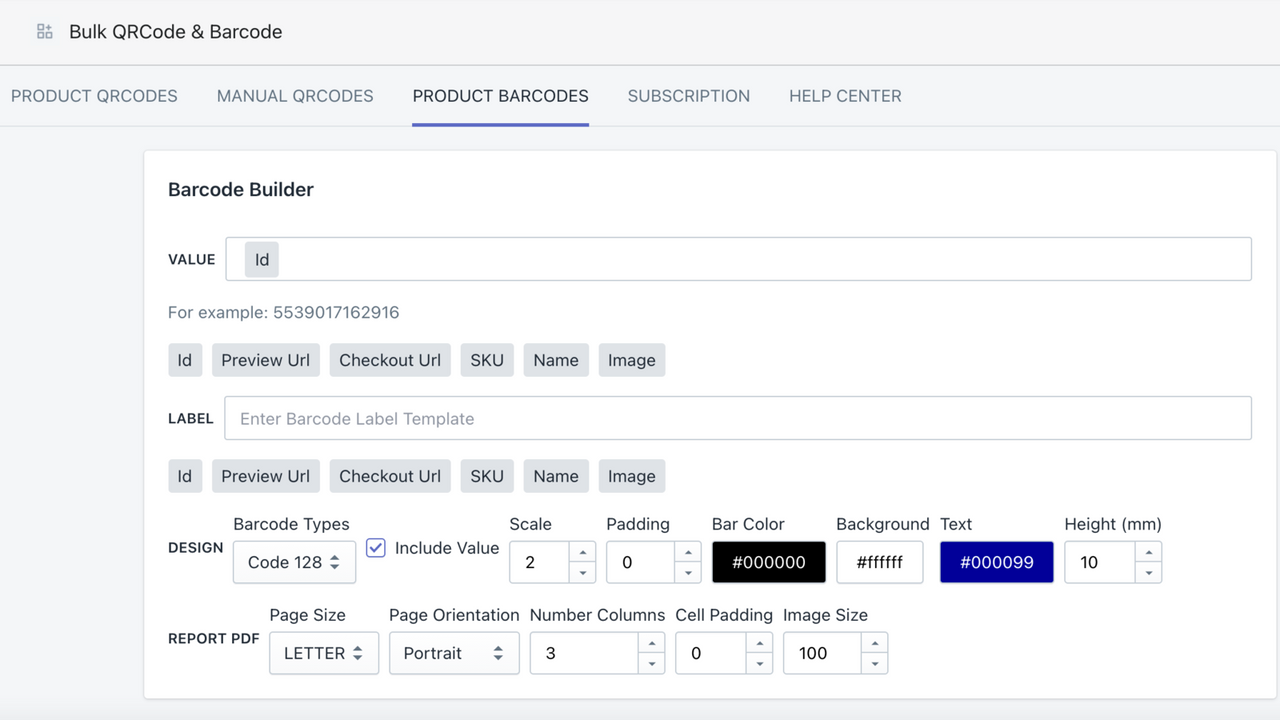The height and width of the screenshot is (720, 1280).
Task: Add the Image variable to the Label template
Action: [x=632, y=476]
